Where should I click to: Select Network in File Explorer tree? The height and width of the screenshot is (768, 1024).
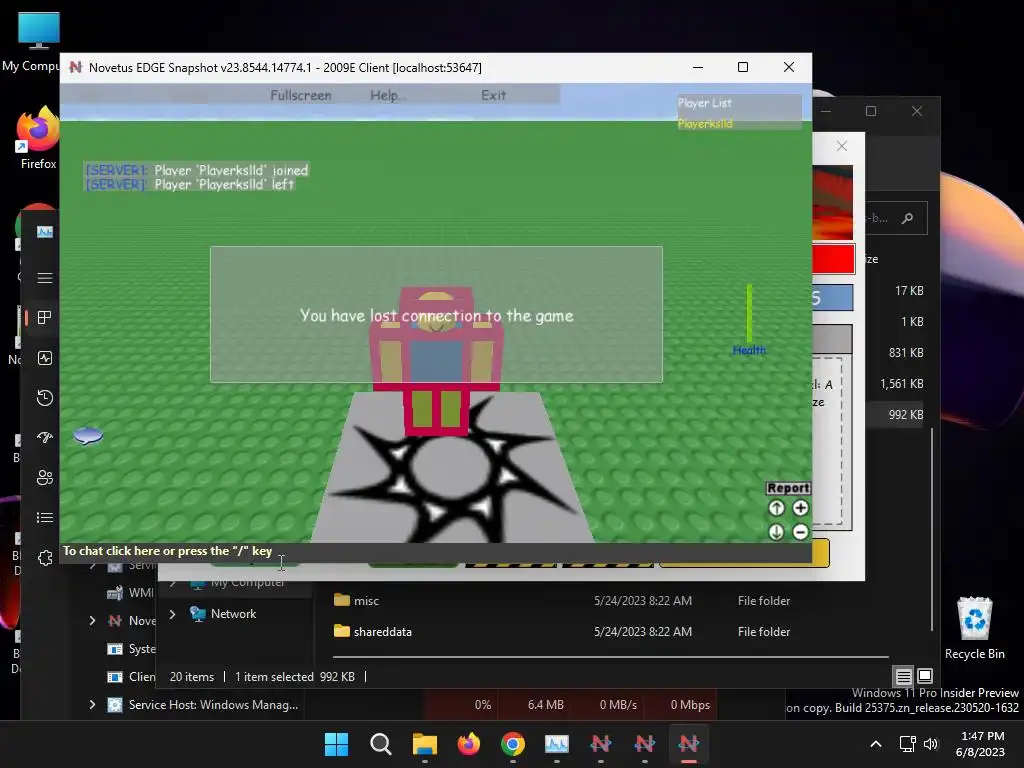[233, 614]
